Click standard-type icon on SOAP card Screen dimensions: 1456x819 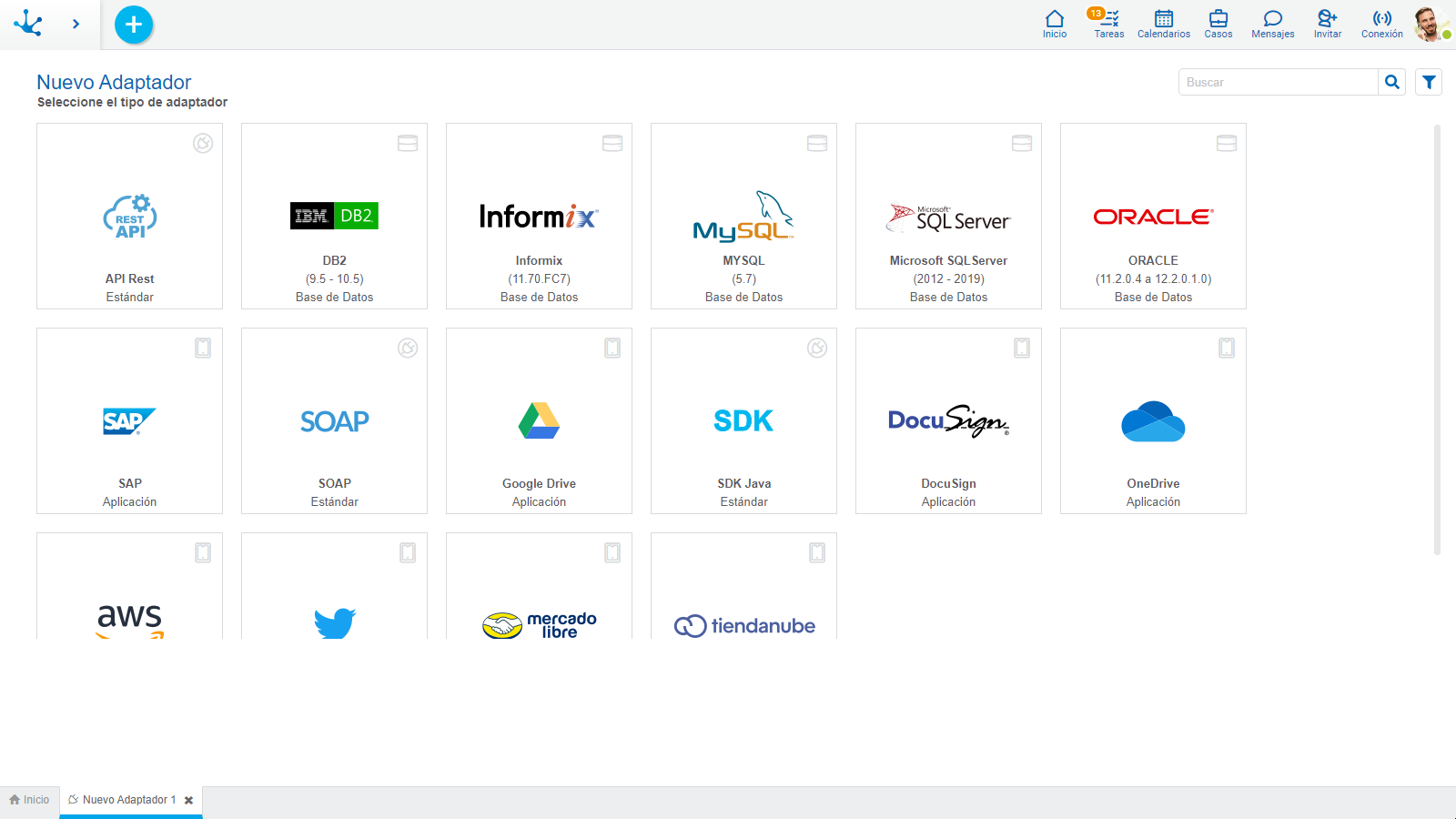(x=408, y=348)
